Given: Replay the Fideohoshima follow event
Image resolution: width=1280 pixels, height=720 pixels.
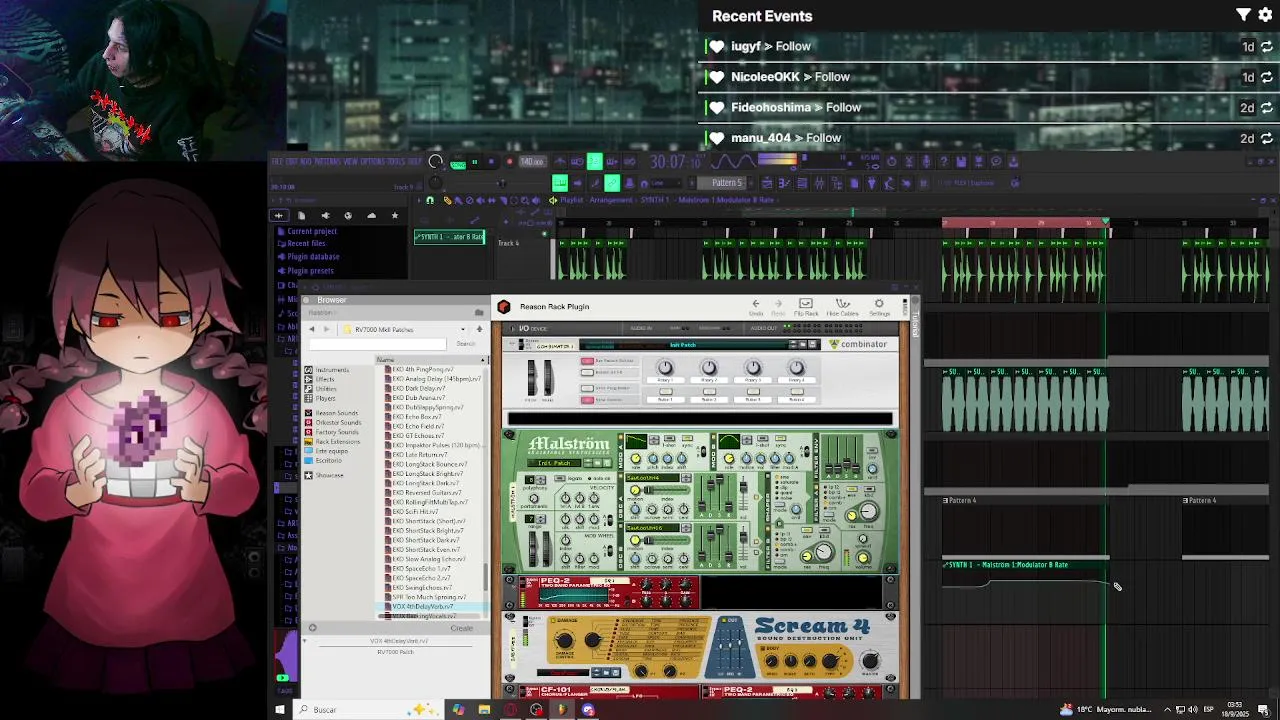Looking at the screenshot, I should coord(1267,108).
